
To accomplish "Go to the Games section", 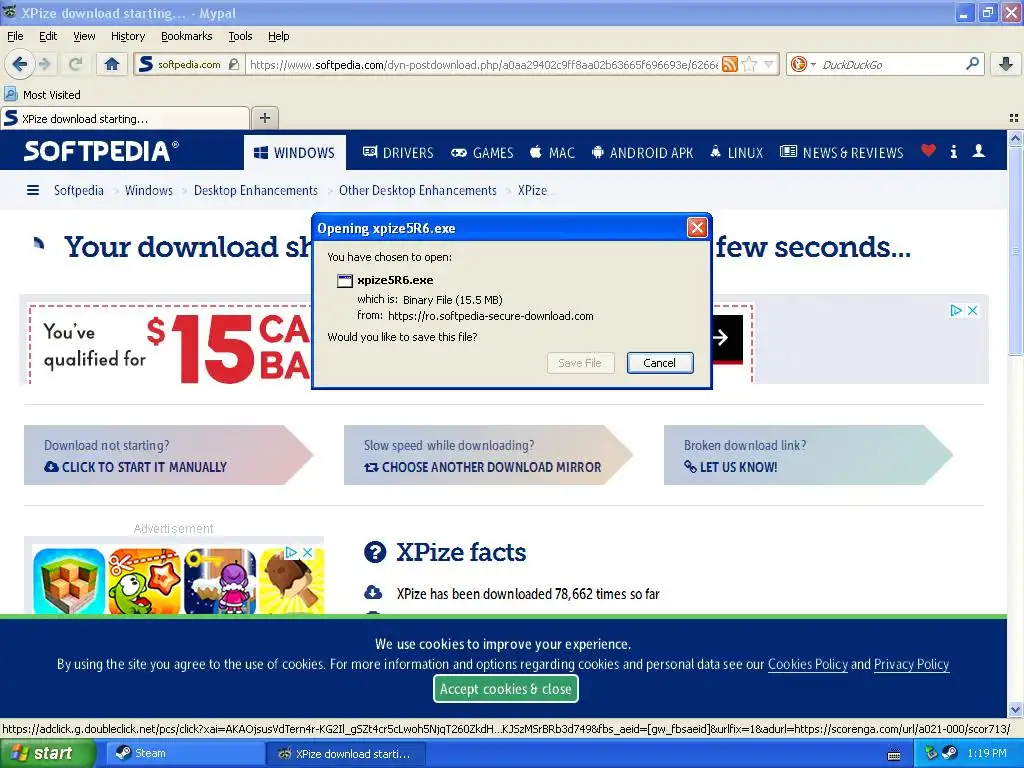I will tap(483, 152).
